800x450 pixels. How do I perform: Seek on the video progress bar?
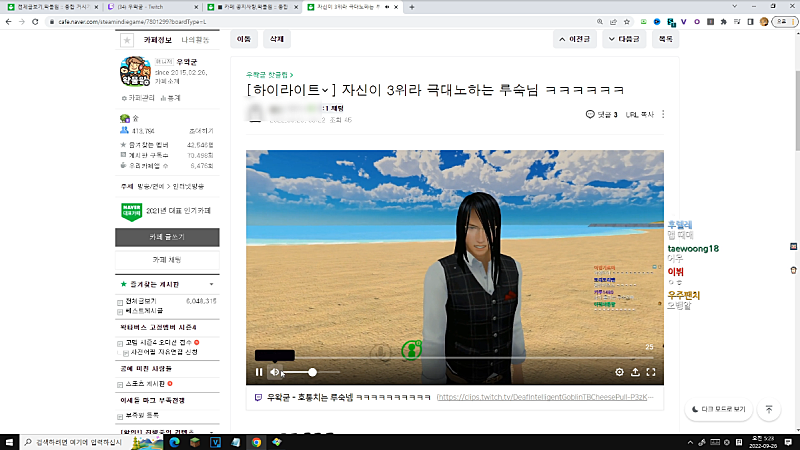[455, 358]
